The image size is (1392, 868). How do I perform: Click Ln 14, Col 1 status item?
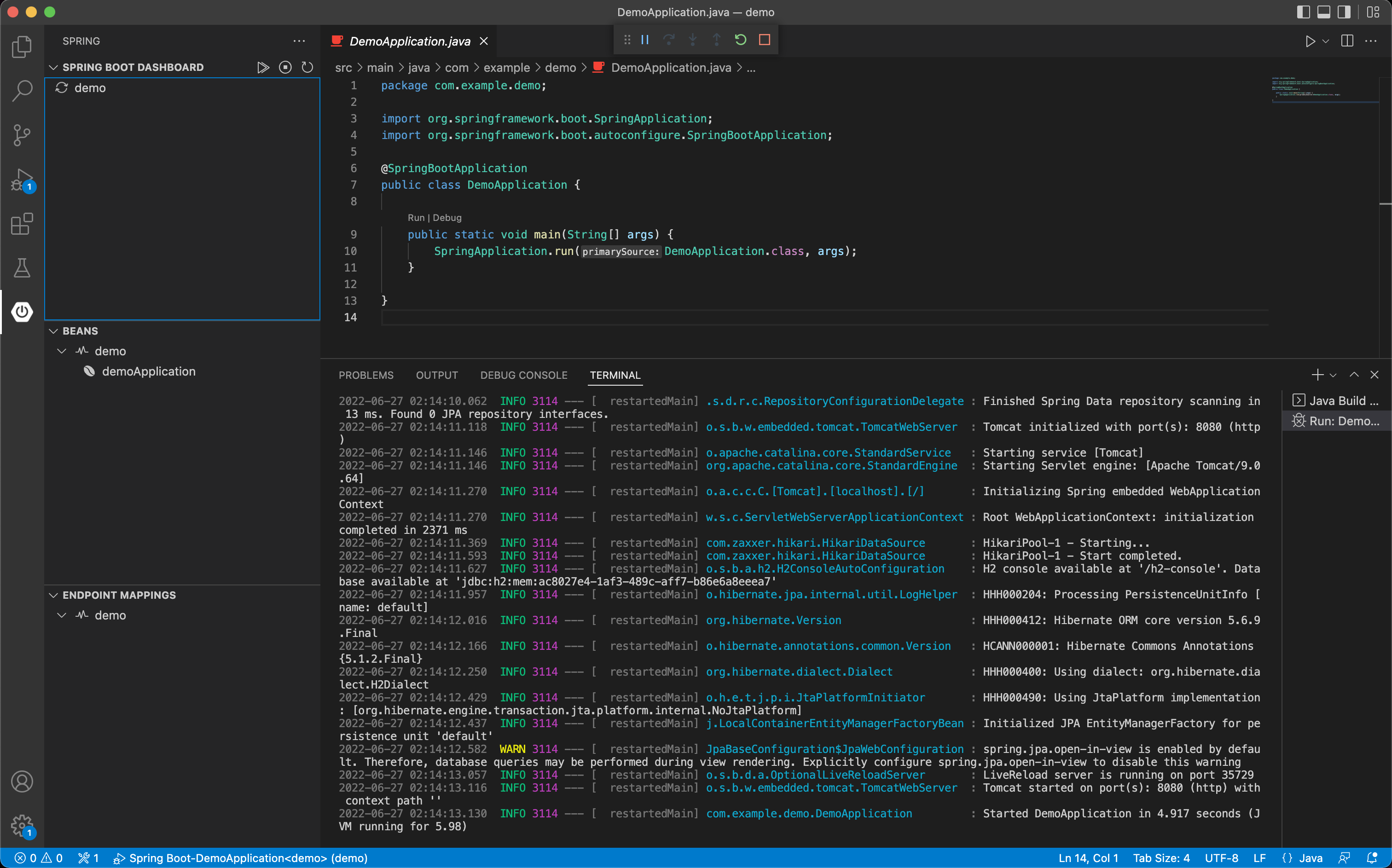click(x=1088, y=858)
